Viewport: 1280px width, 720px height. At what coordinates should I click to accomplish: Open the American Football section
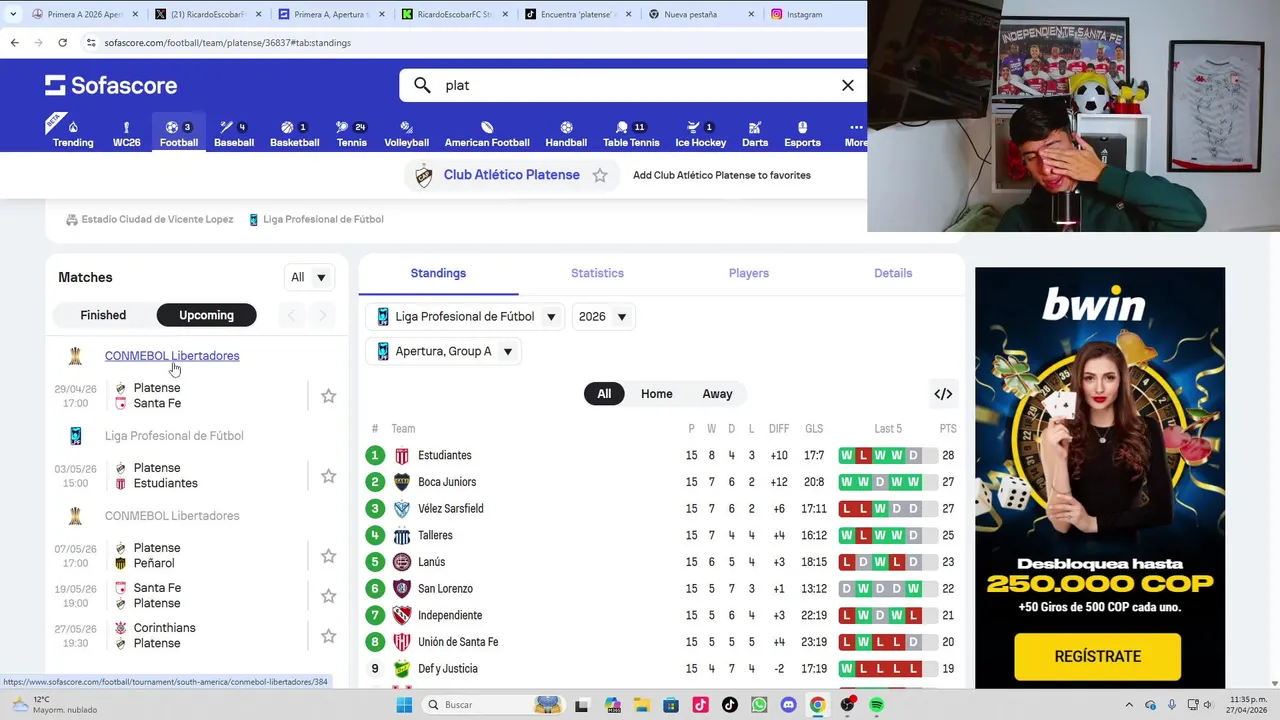[487, 133]
